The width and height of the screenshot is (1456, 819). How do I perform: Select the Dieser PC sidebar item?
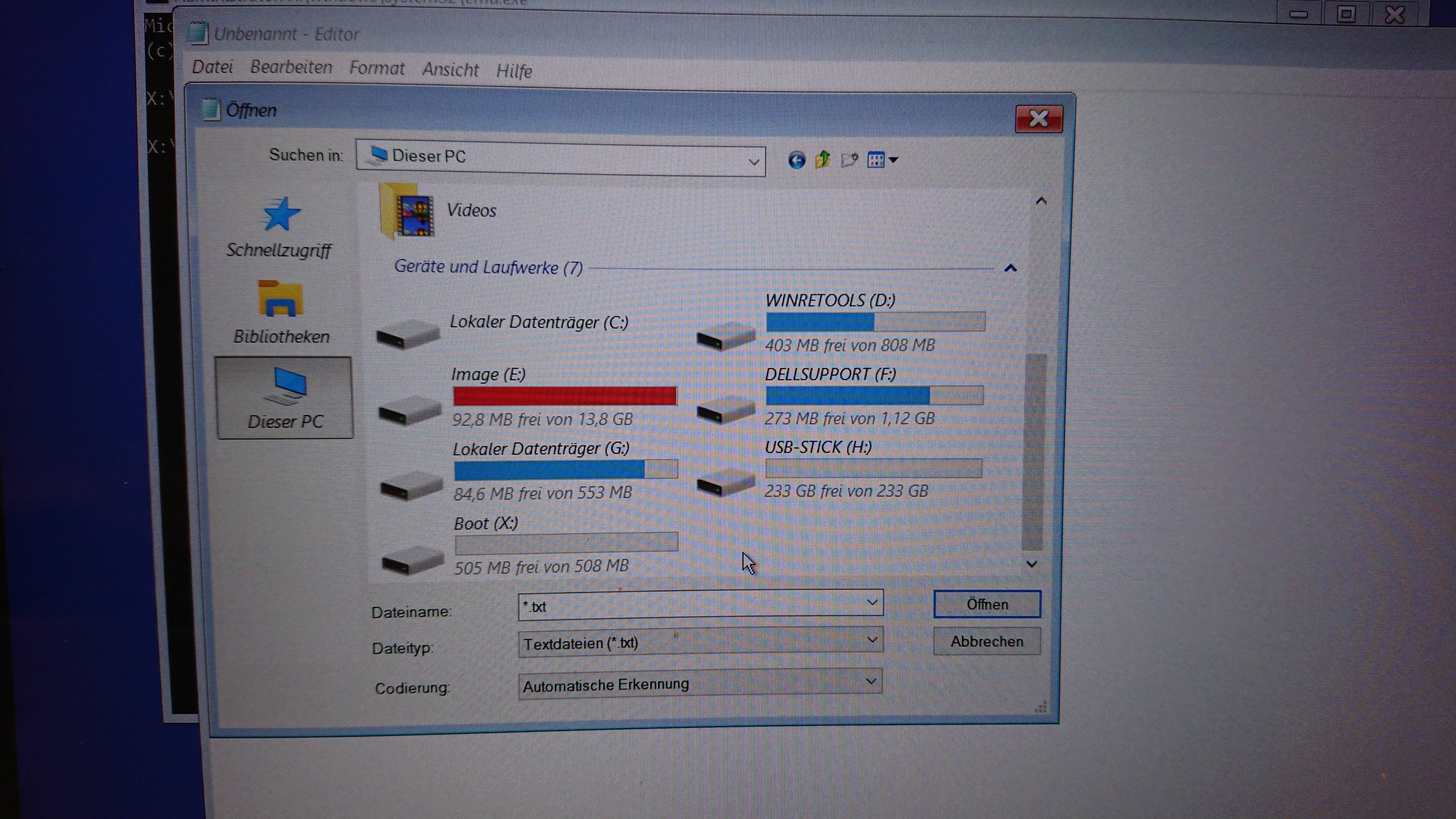284,398
